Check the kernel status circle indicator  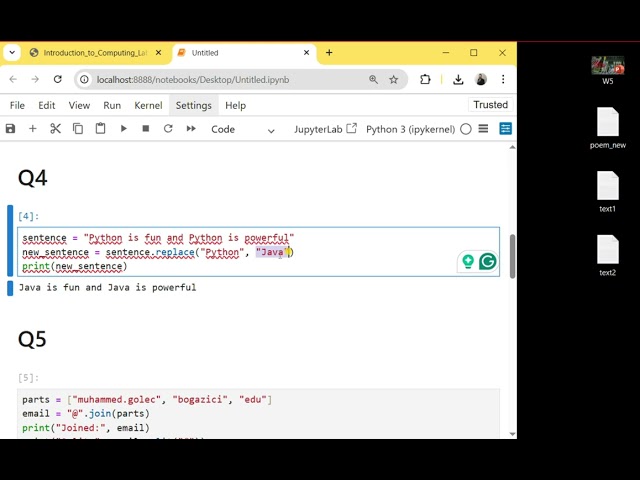click(x=466, y=129)
